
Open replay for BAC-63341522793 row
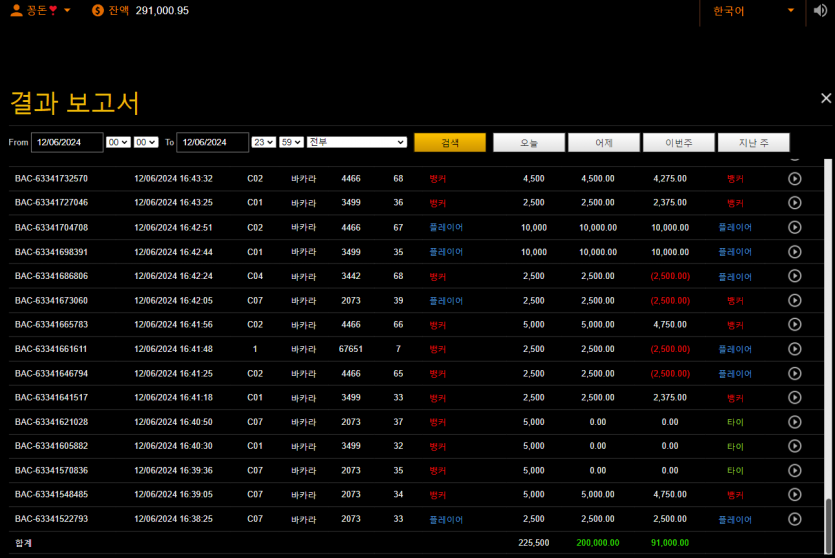[795, 519]
